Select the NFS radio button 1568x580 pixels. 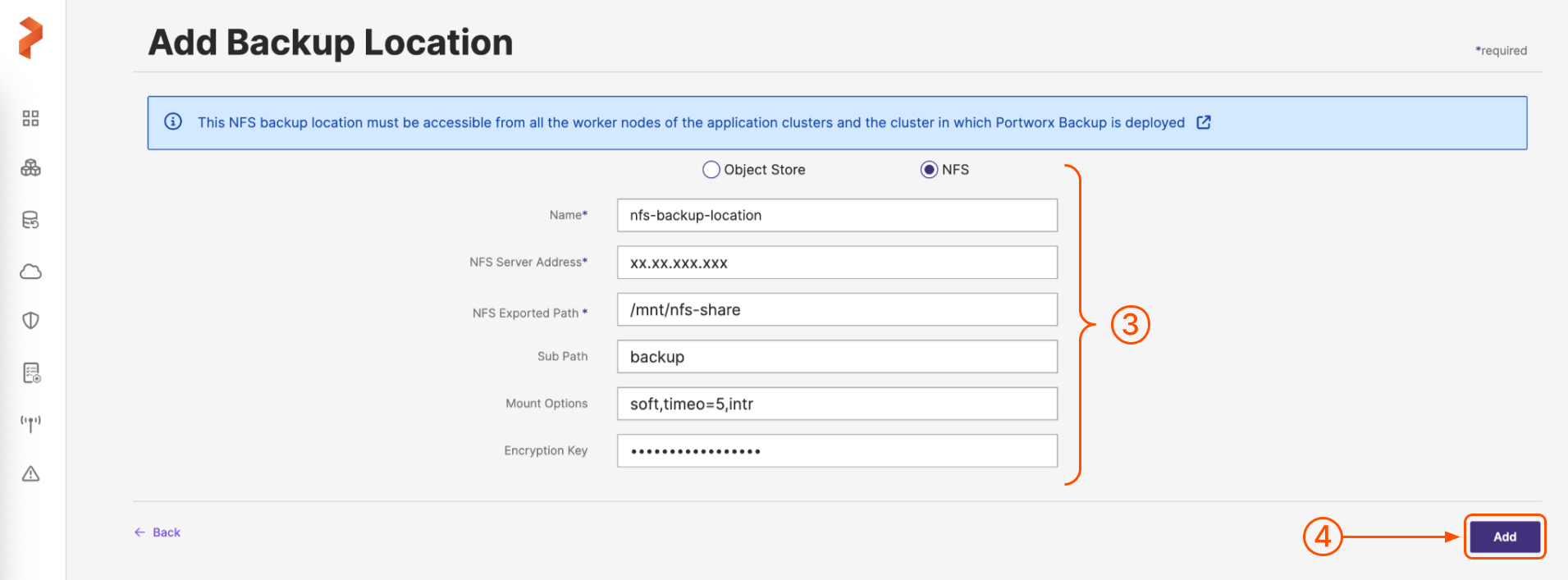pos(929,170)
